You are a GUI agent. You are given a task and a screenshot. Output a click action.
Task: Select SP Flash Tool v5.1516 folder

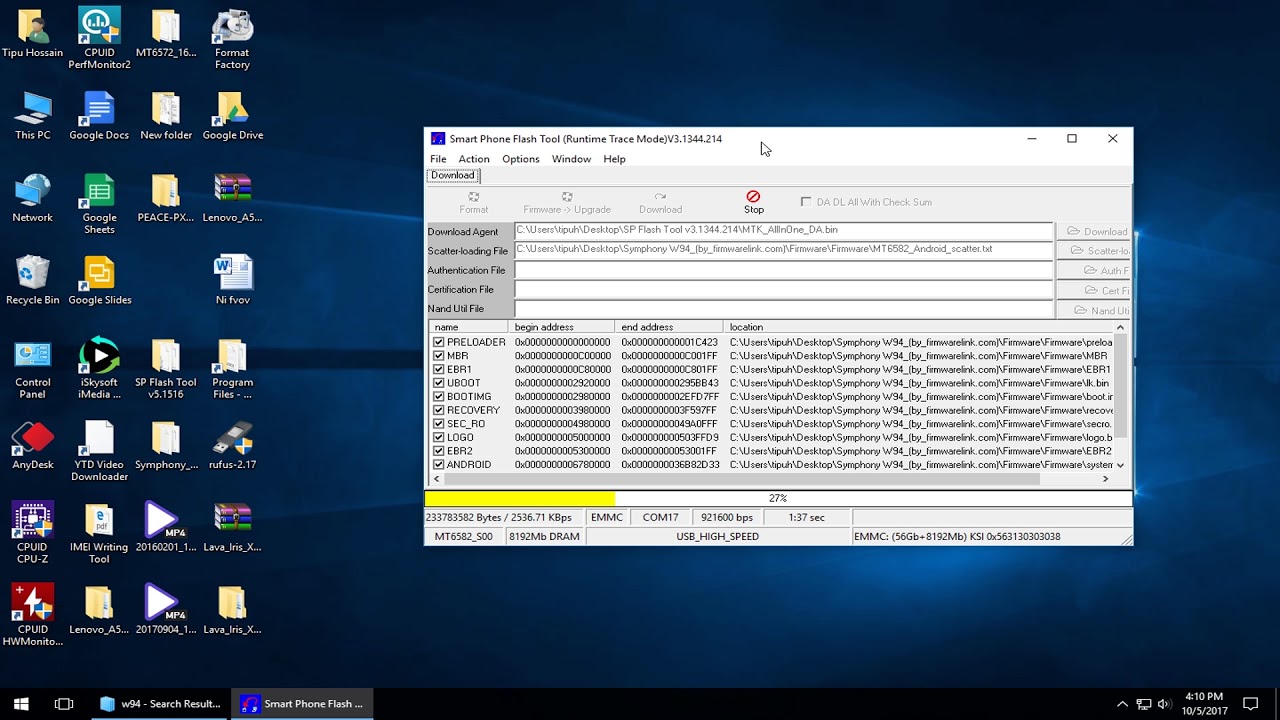(166, 369)
